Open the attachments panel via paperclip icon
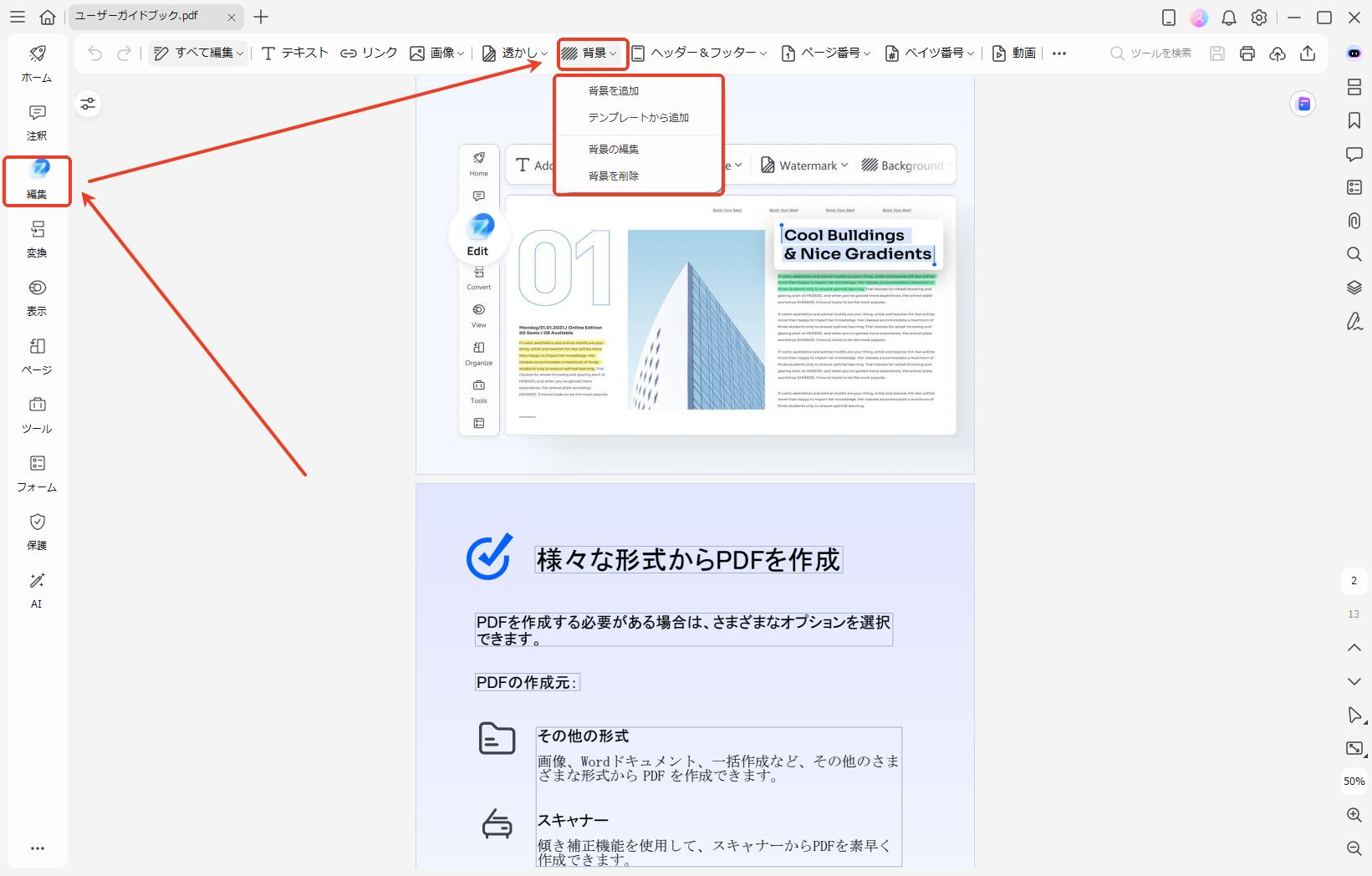1372x876 pixels. [1354, 221]
